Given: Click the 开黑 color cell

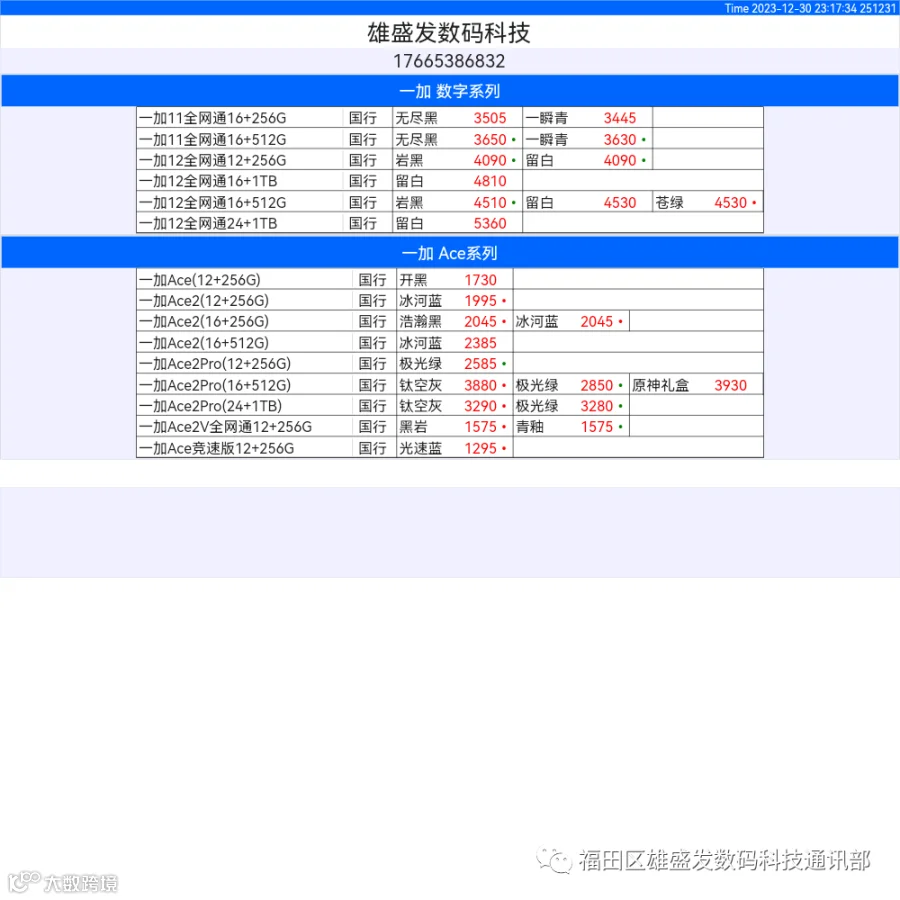Looking at the screenshot, I should pos(413,280).
